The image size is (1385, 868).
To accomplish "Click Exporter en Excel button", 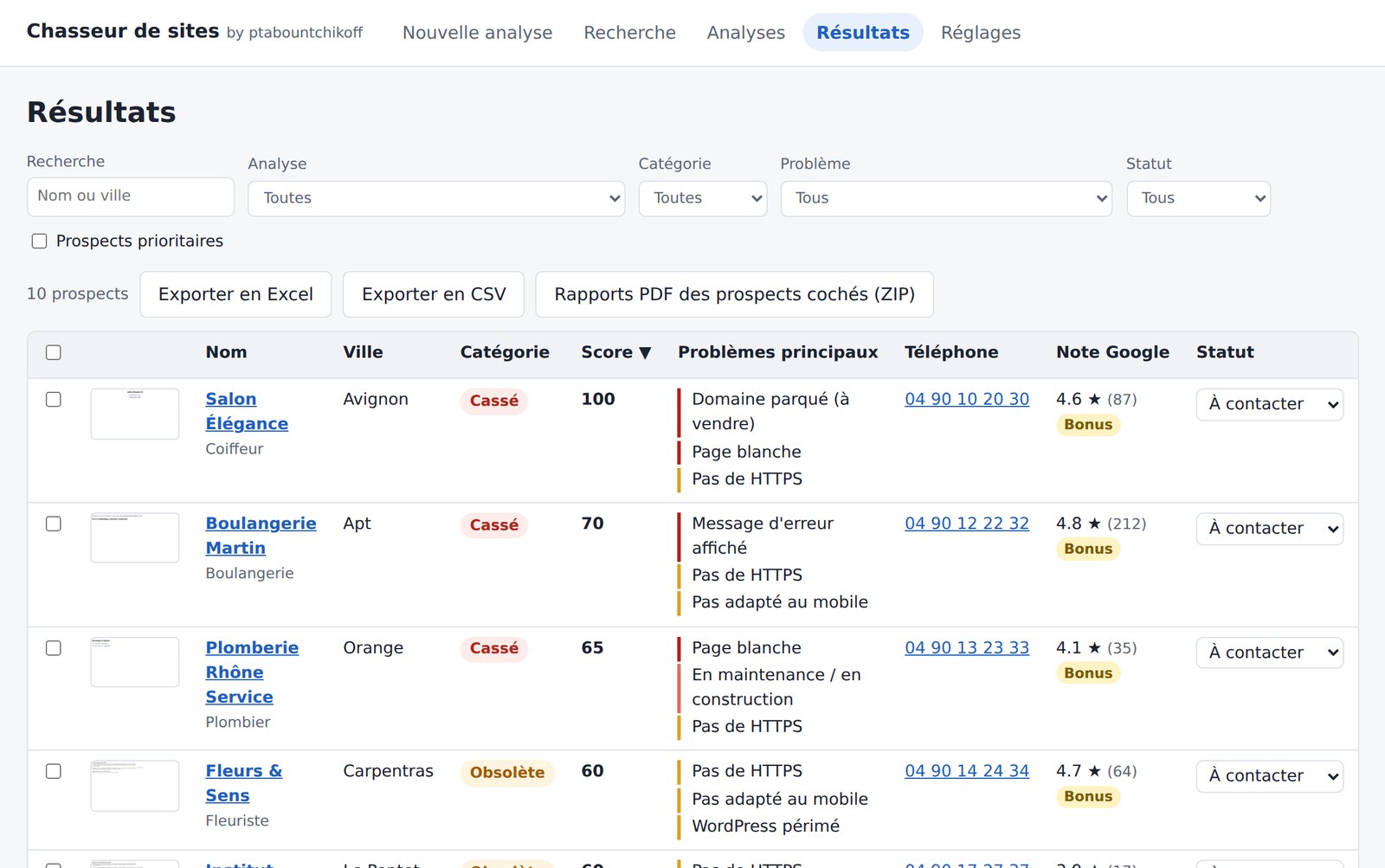I will click(x=235, y=294).
